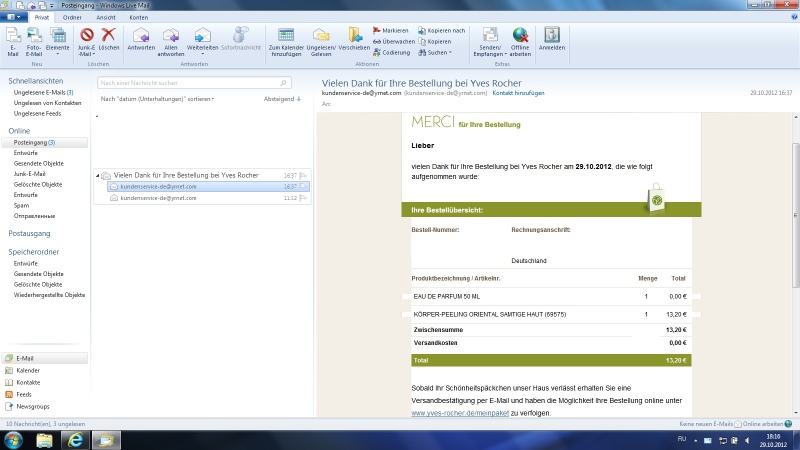Open Help with the question mark icon

(x=794, y=17)
